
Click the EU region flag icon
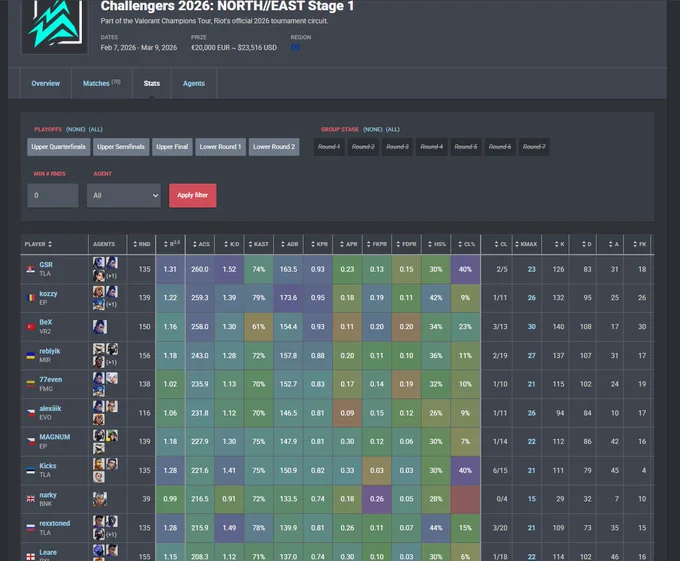[x=295, y=47]
